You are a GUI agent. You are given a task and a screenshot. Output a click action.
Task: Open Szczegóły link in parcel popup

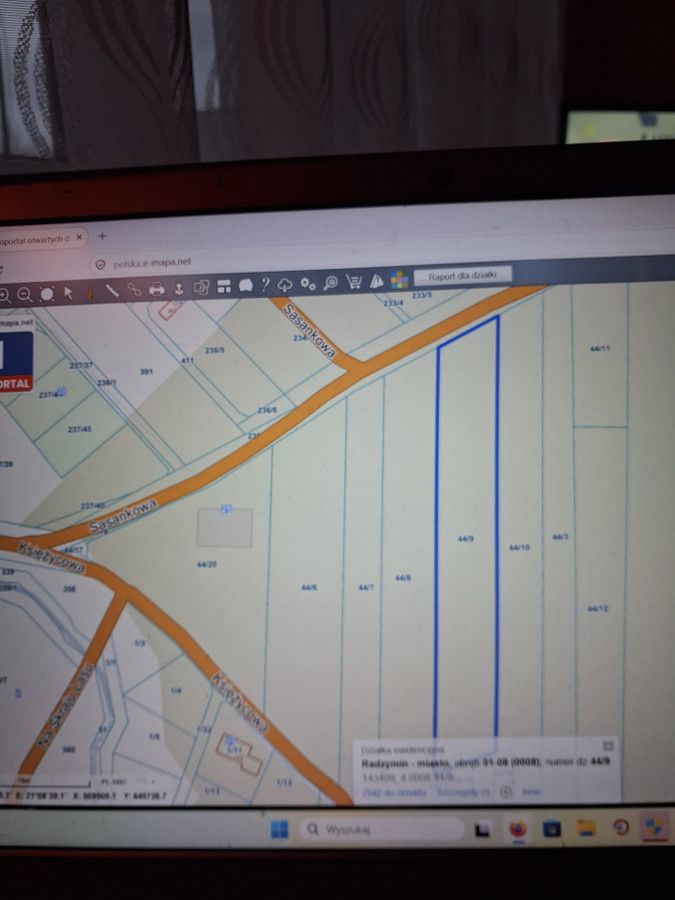coord(463,792)
